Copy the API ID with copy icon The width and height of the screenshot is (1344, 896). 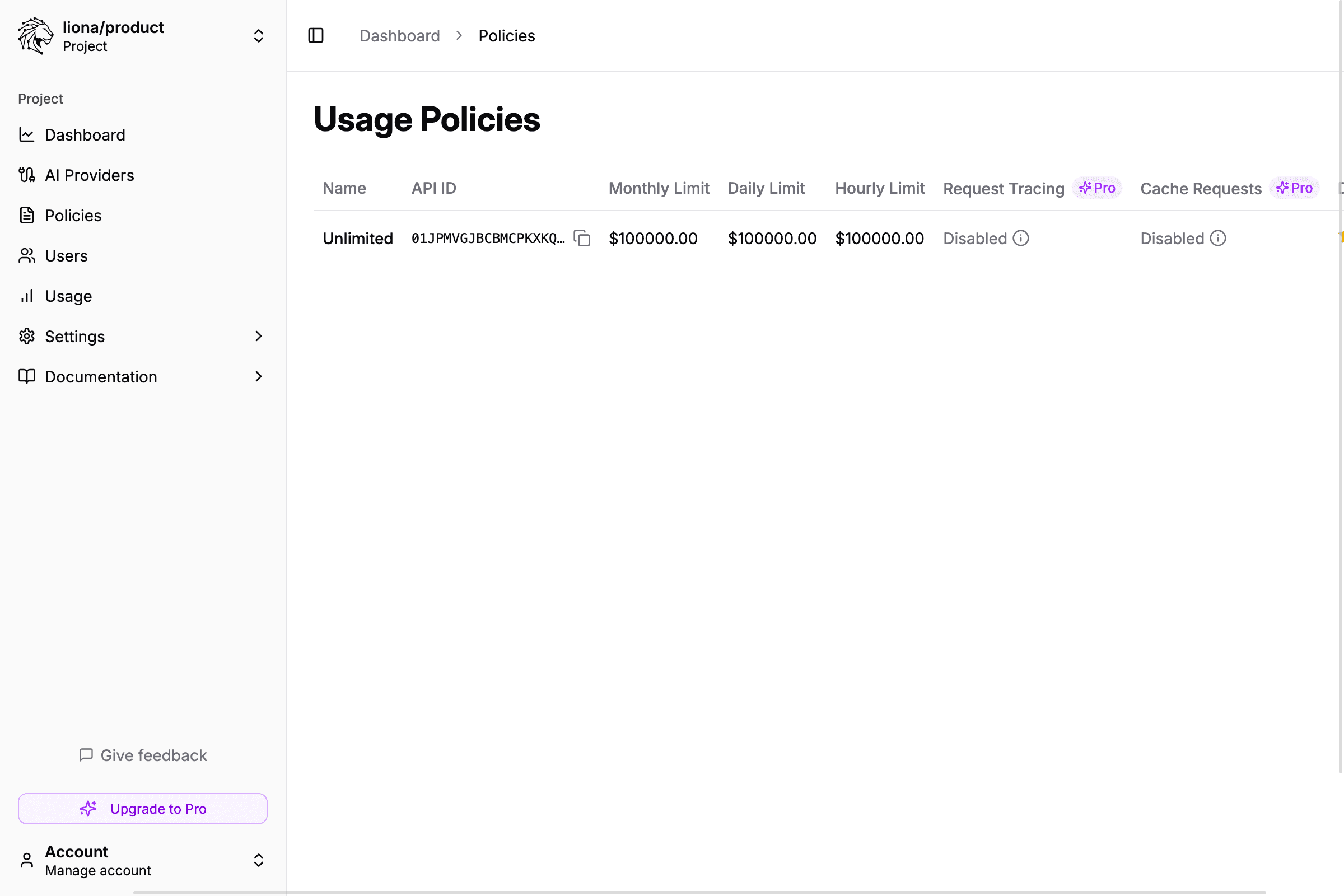(582, 239)
